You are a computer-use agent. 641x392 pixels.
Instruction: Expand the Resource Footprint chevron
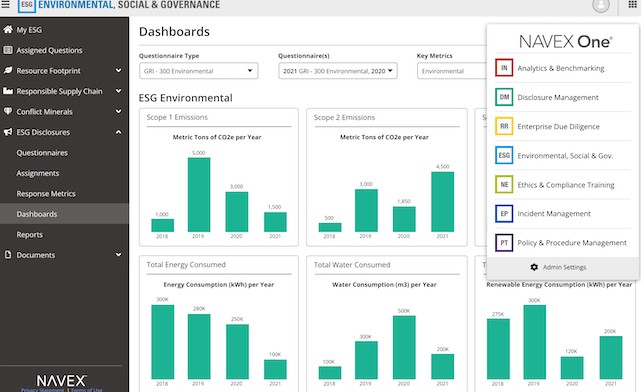coord(119,70)
